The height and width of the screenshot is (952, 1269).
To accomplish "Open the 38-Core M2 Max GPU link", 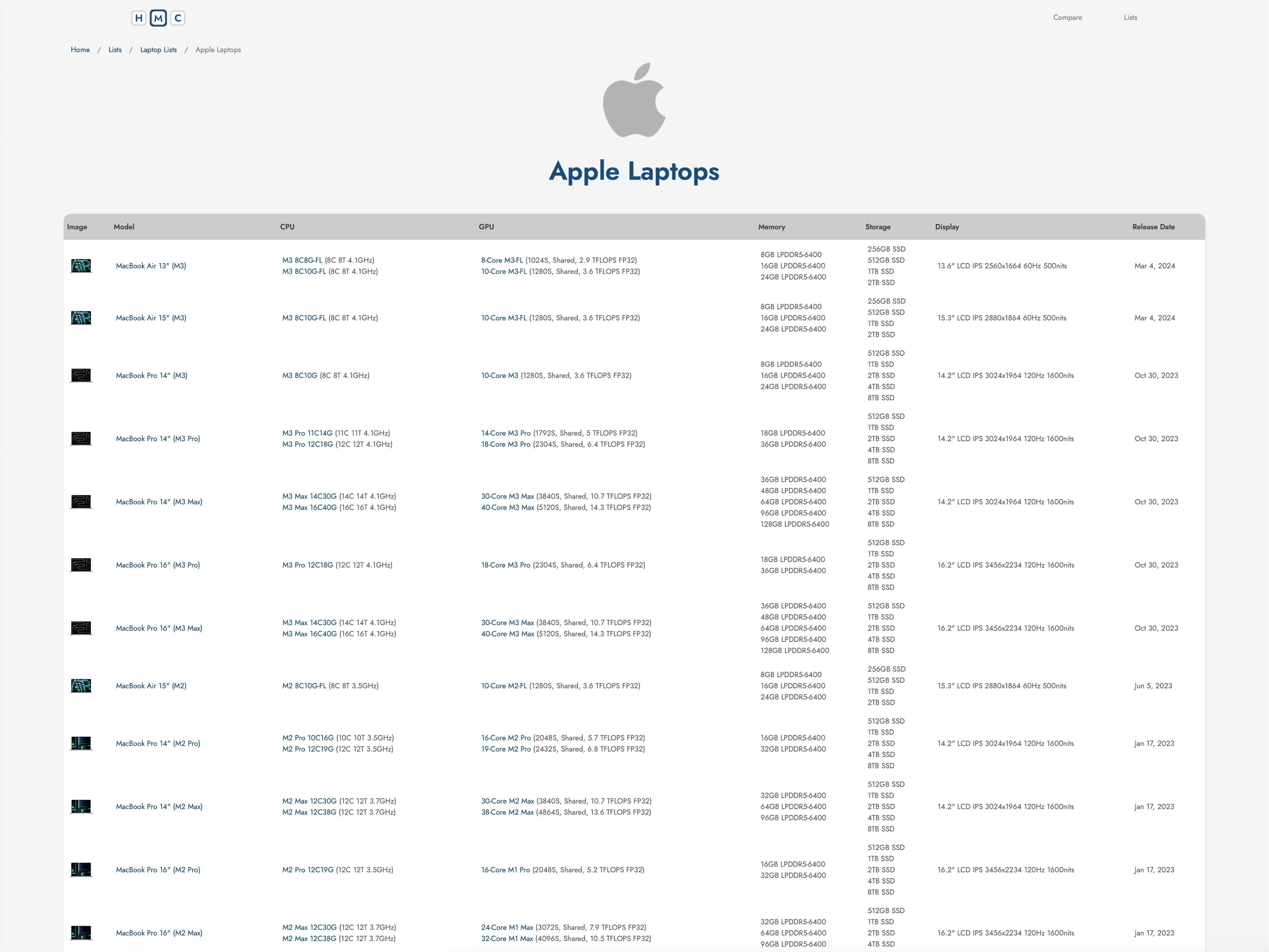I will [x=508, y=812].
